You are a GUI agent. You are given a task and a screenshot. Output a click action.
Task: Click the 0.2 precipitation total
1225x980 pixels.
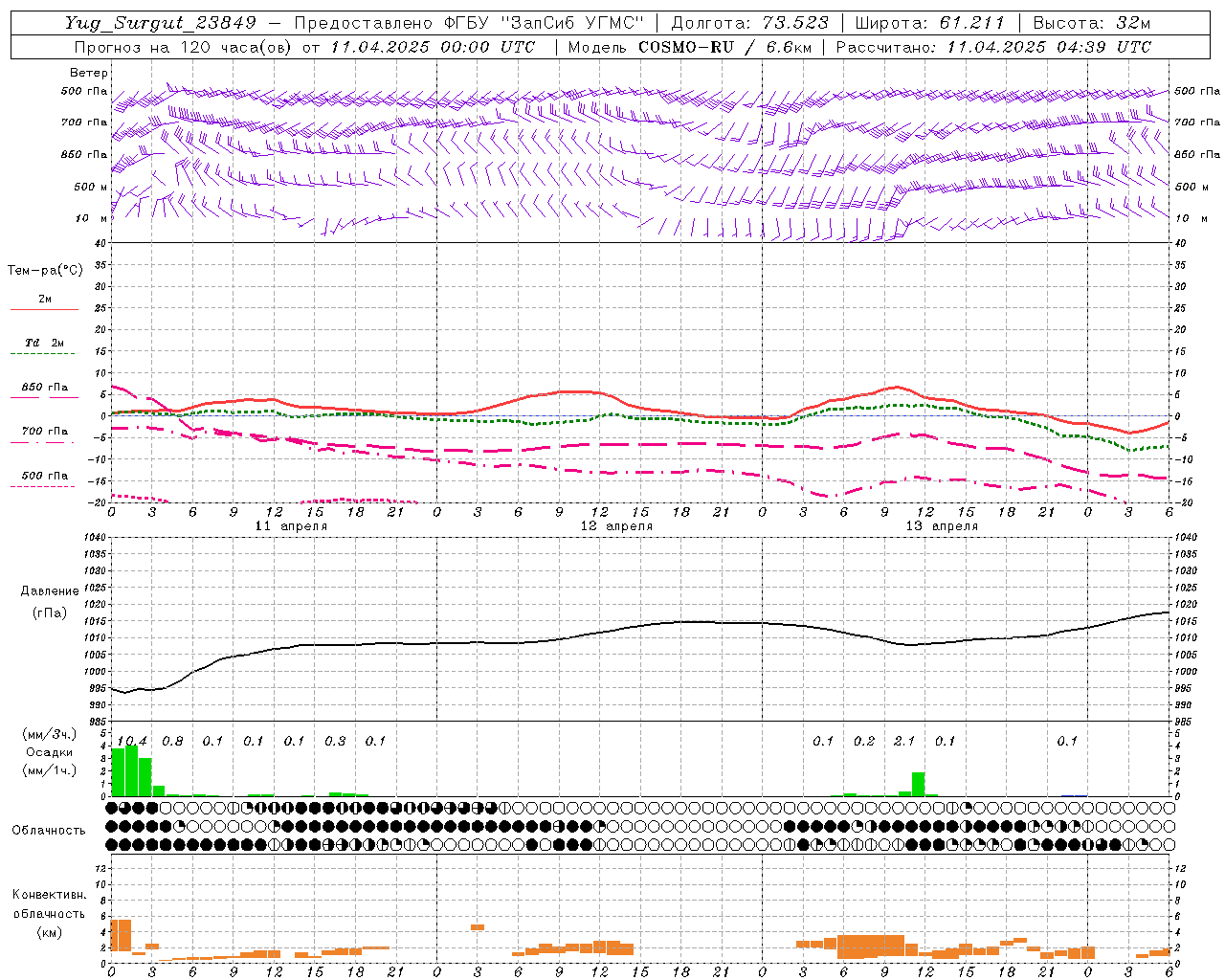864,742
